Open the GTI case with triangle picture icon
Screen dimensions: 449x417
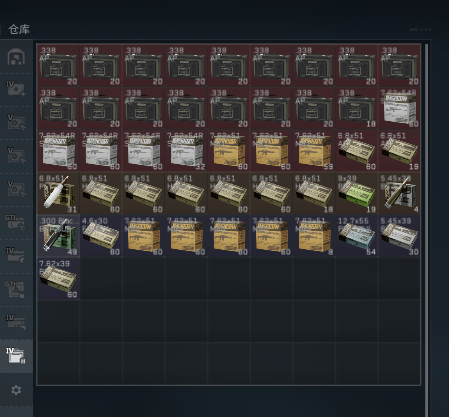tap(16, 289)
